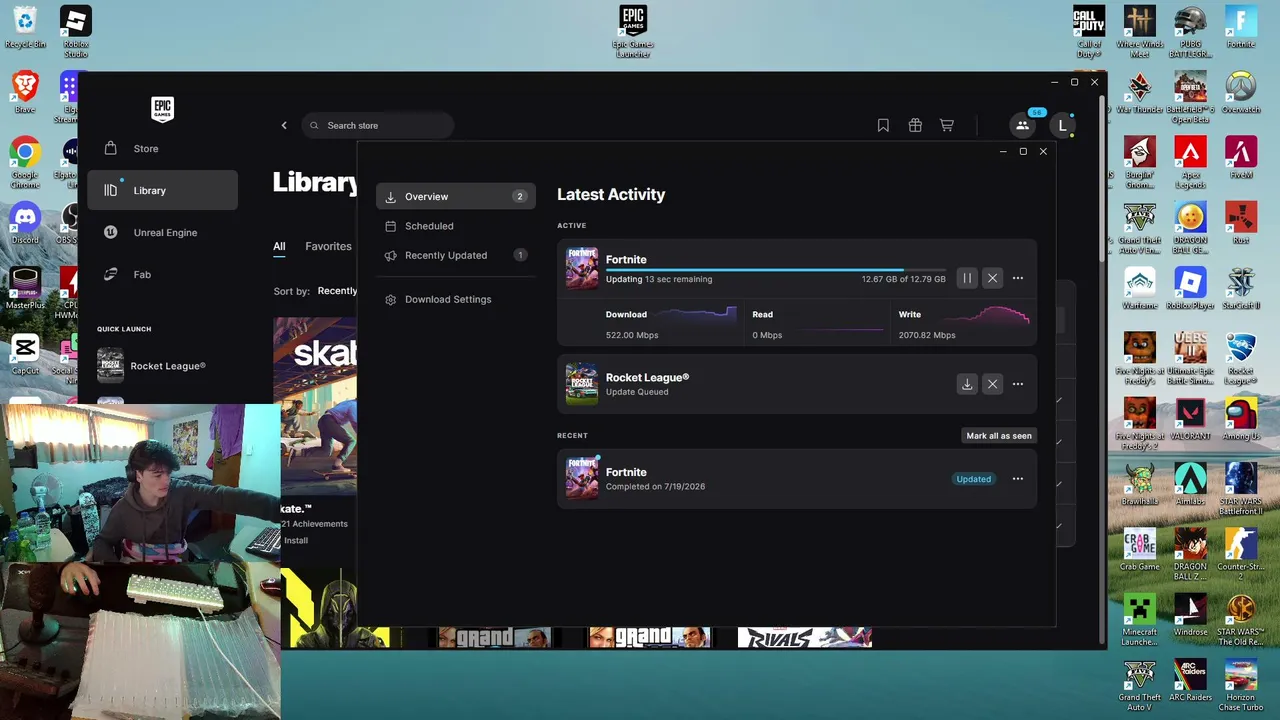Open the shopping cart
The width and height of the screenshot is (1280, 720).
946,125
